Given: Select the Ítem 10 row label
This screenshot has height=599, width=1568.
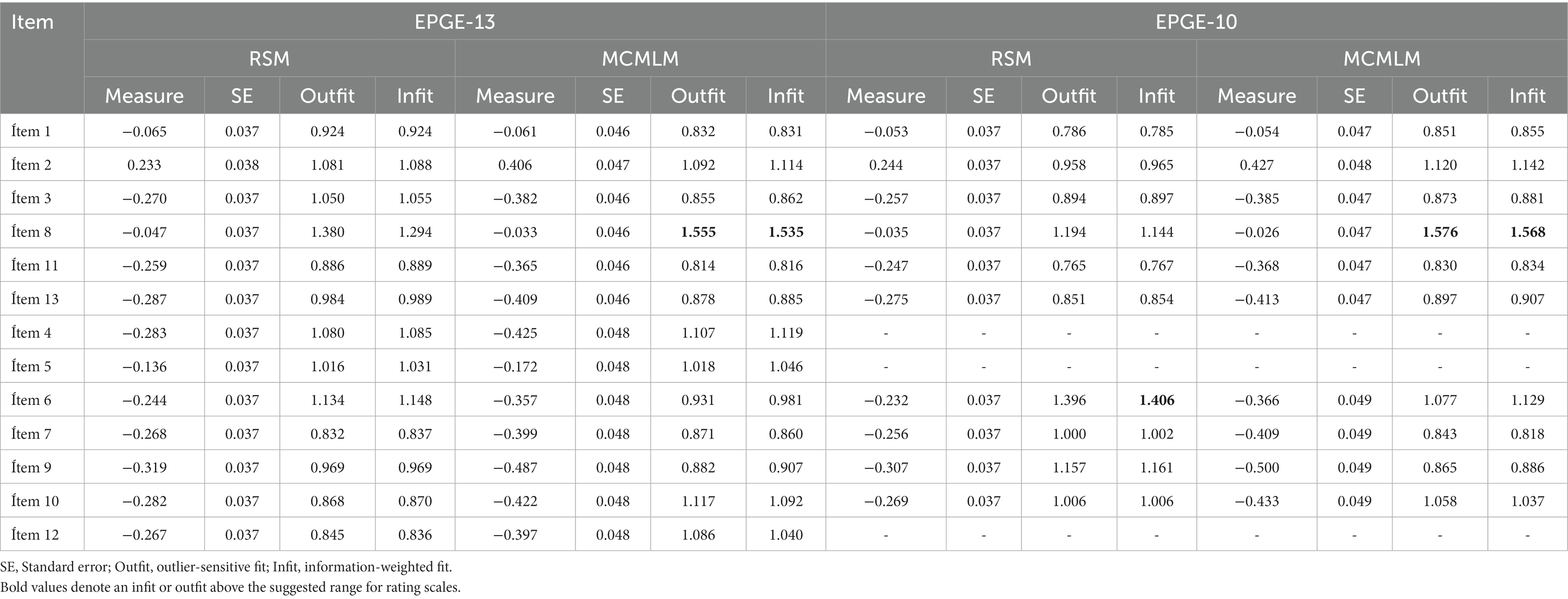Looking at the screenshot, I should click(35, 501).
